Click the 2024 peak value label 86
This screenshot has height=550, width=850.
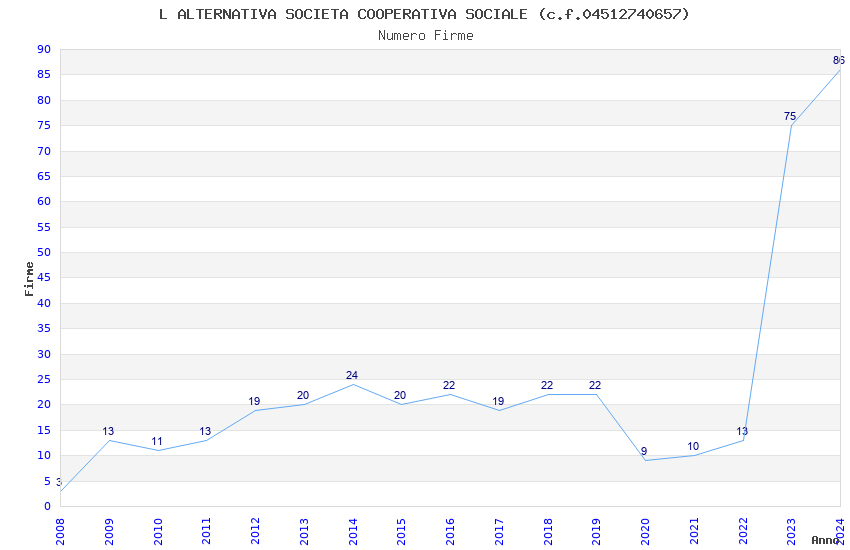coord(839,60)
